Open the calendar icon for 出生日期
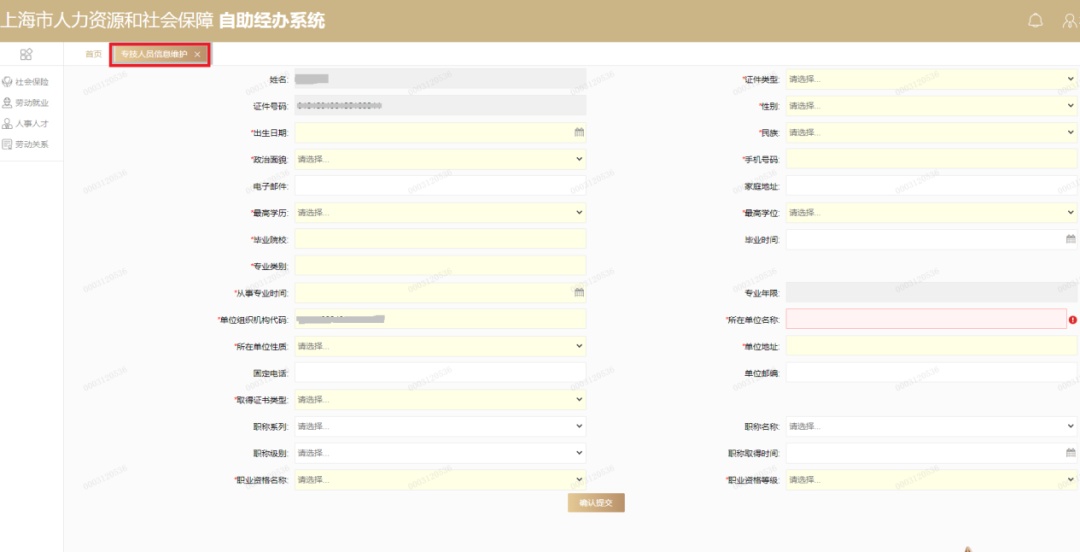Screen dimensions: 1080x552 [x=579, y=132]
